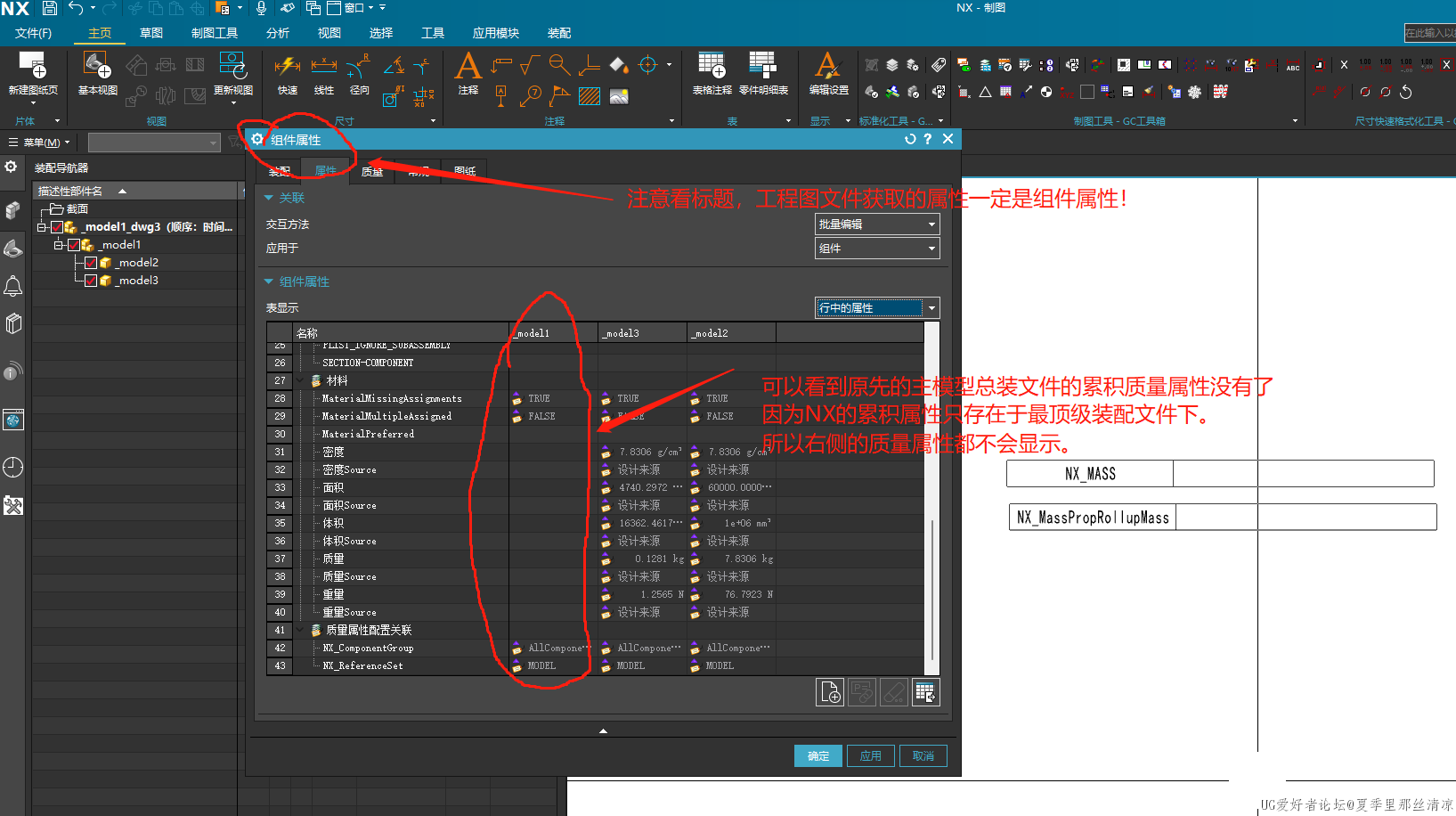Image resolution: width=1456 pixels, height=816 pixels.
Task: Toggle the _model3 component checkbox
Action: point(91,281)
